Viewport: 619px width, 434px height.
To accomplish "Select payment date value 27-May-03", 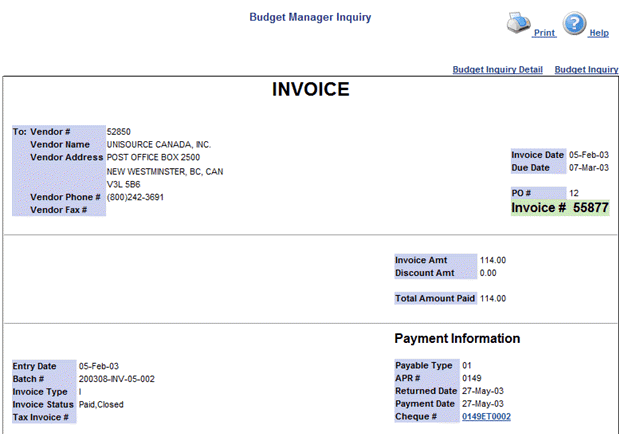I will pos(482,404).
